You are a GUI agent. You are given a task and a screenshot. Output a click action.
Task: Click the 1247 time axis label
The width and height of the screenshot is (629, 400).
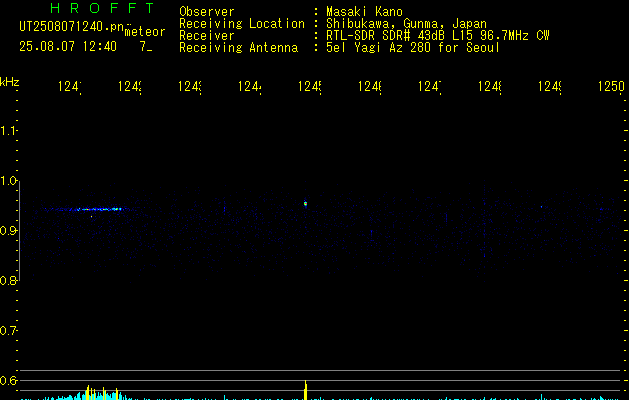pyautogui.click(x=430, y=86)
